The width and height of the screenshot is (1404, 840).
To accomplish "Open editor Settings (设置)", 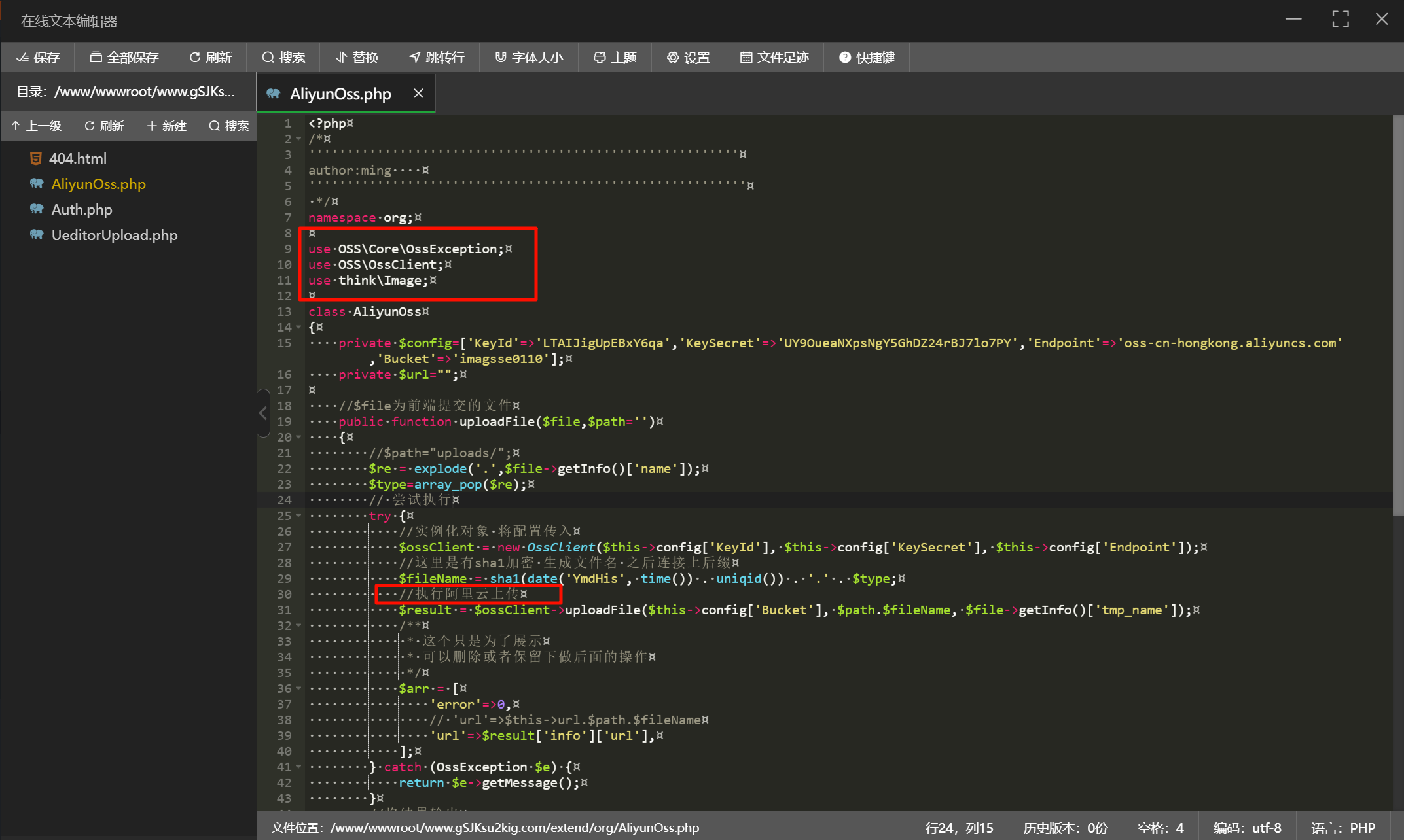I will coord(689,58).
